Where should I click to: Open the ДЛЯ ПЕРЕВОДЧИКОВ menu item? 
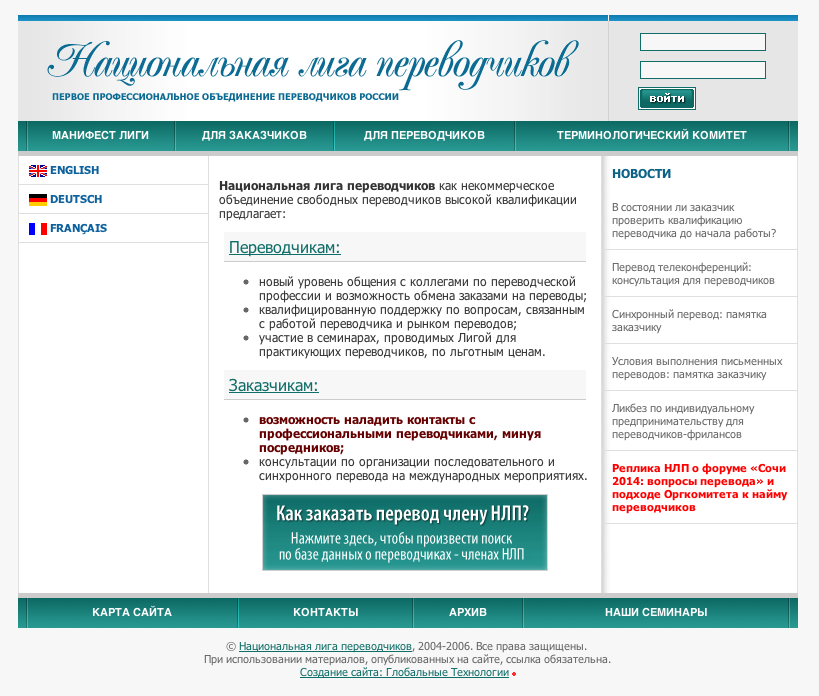point(424,135)
